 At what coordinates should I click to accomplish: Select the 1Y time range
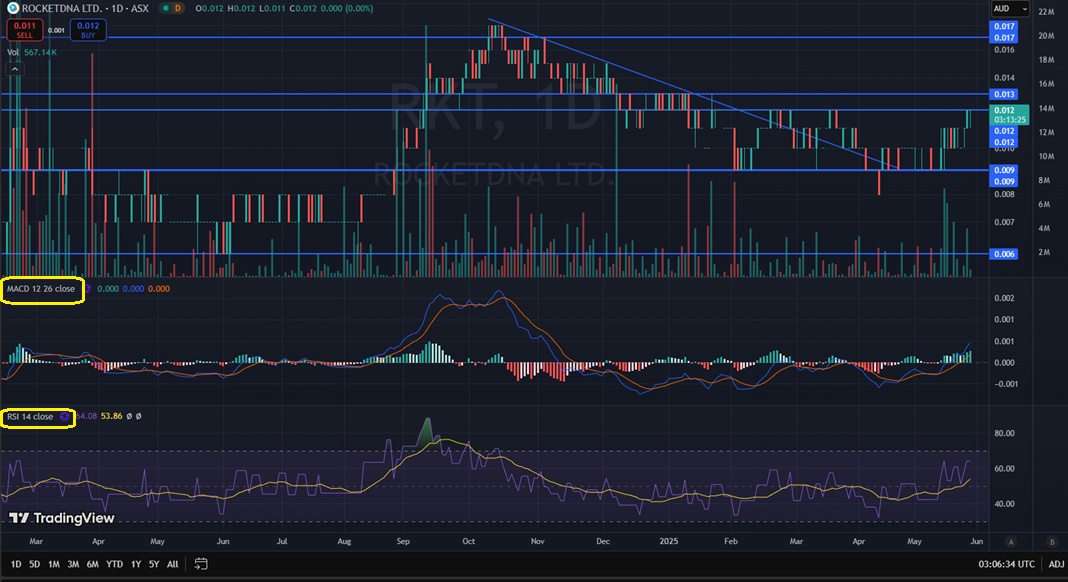coord(136,564)
